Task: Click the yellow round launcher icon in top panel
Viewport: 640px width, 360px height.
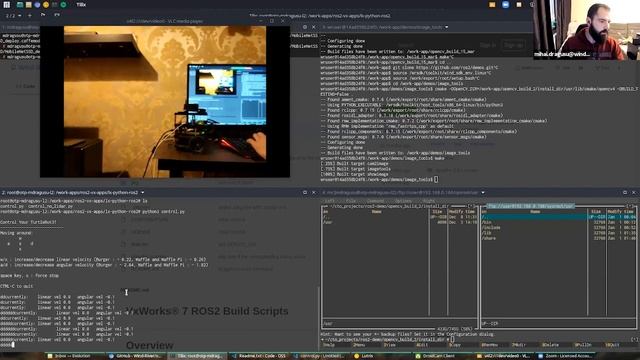Action: (46, 5)
